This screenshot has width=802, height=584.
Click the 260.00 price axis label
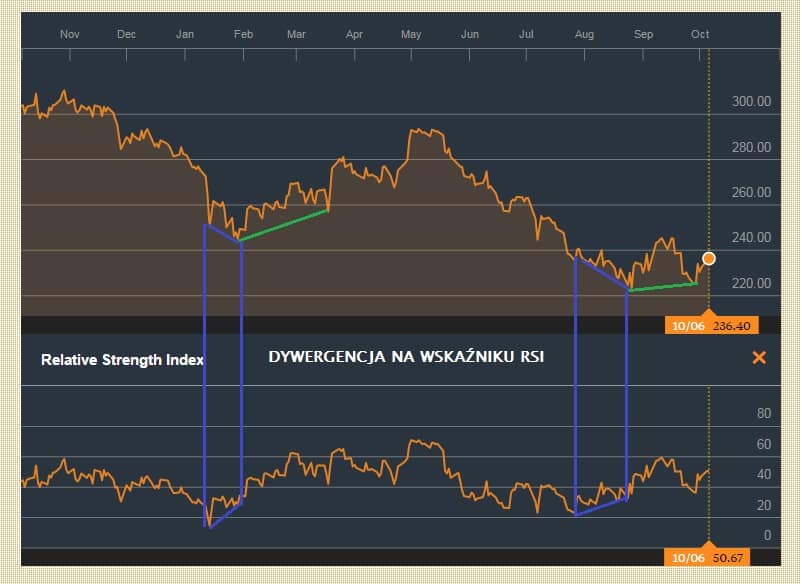tap(751, 193)
